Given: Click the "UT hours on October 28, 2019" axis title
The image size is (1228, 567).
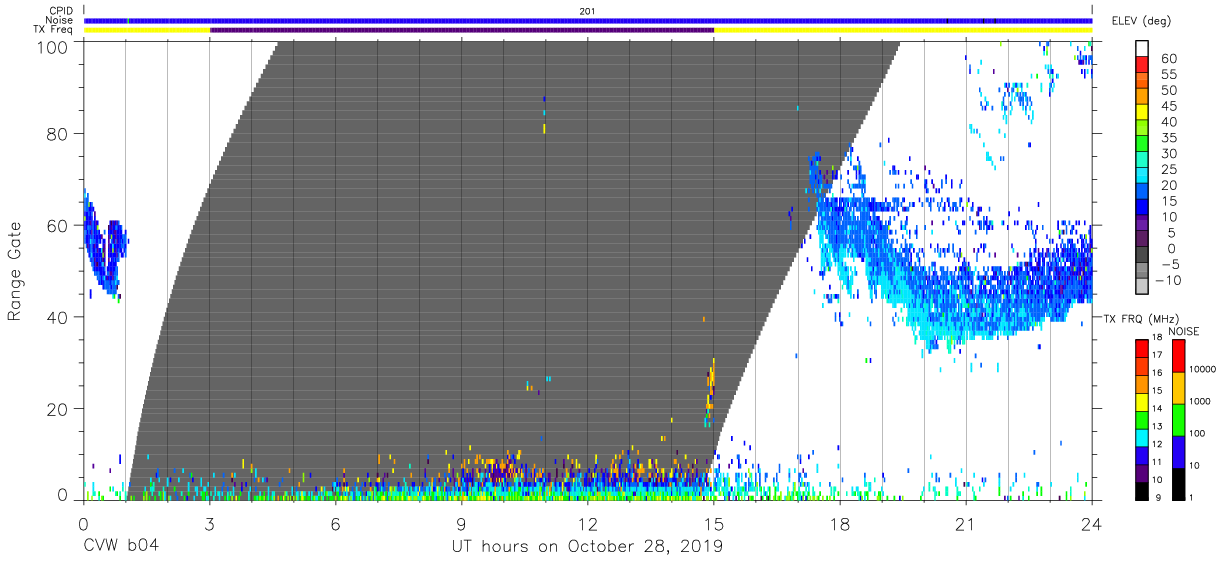Looking at the screenshot, I should [x=588, y=547].
